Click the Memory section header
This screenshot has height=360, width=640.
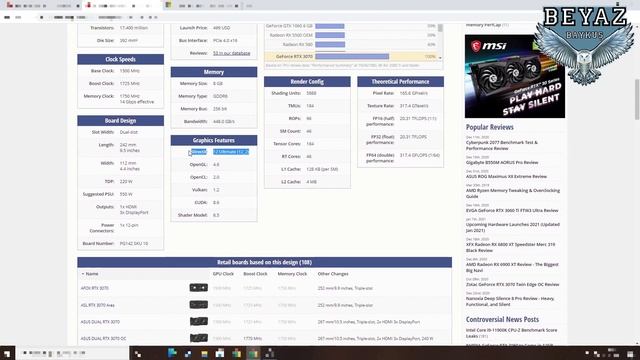214,72
